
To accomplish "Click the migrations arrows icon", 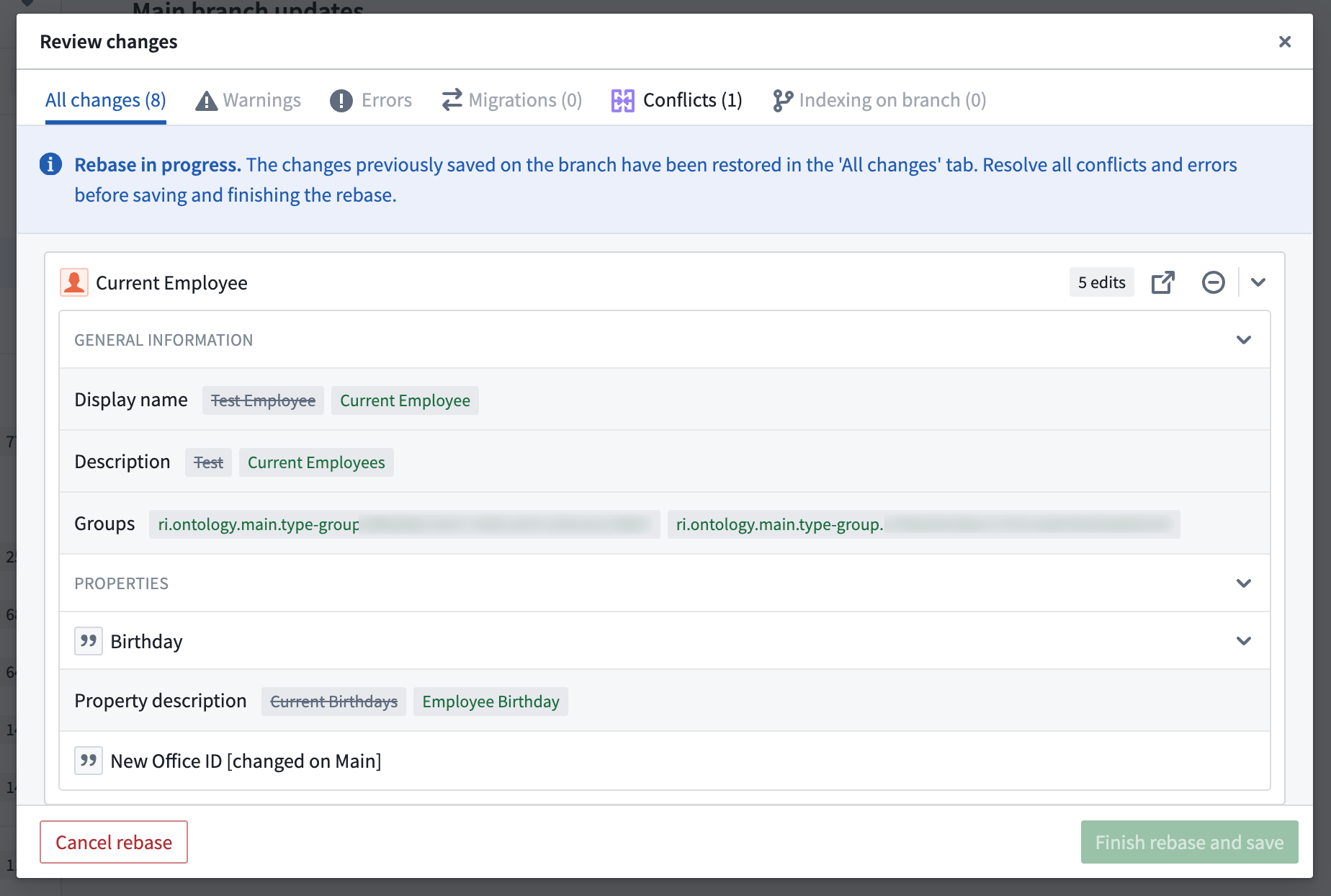I will (x=452, y=100).
